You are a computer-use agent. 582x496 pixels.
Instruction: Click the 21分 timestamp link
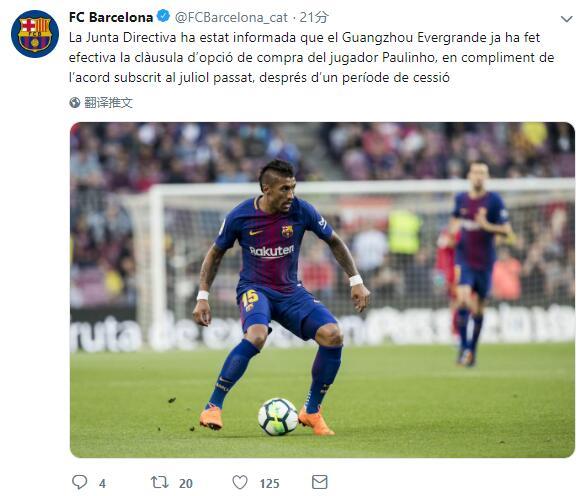click(x=314, y=17)
